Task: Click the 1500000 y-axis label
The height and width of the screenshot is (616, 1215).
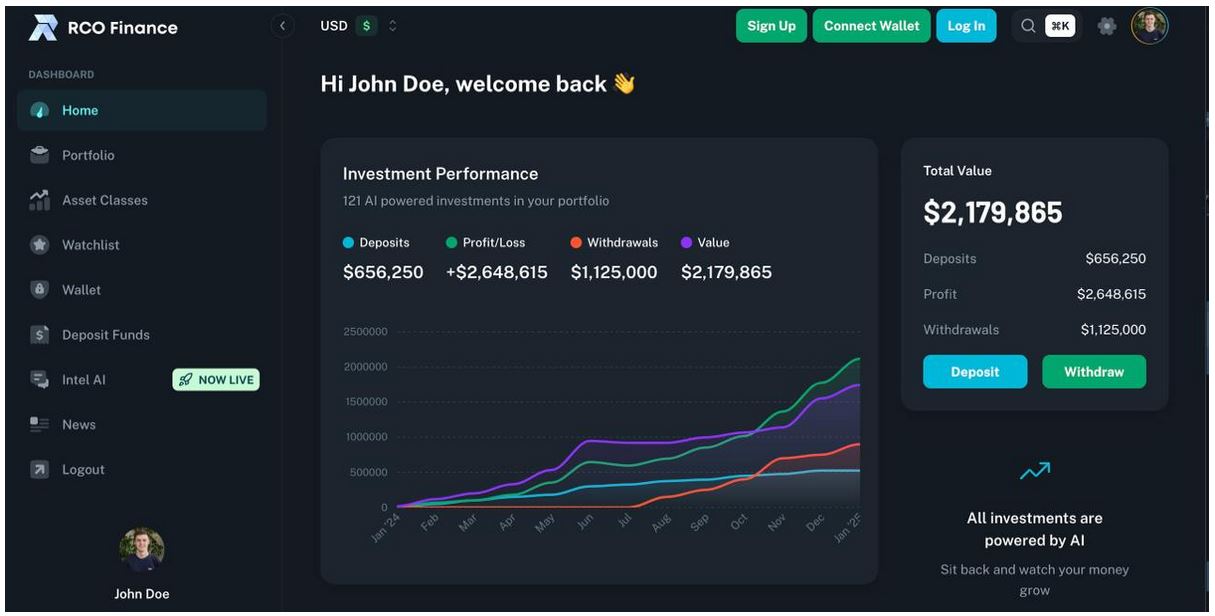Action: tap(365, 402)
